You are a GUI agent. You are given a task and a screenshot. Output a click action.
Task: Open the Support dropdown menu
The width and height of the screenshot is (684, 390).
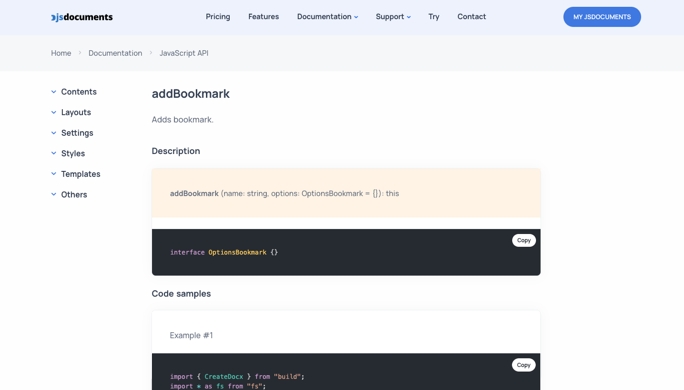click(x=393, y=17)
